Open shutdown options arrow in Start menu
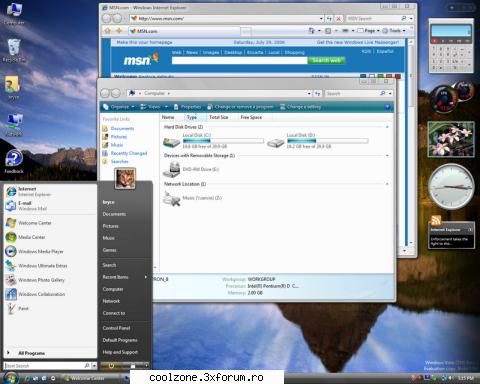This screenshot has height=384, width=480. click(146, 366)
